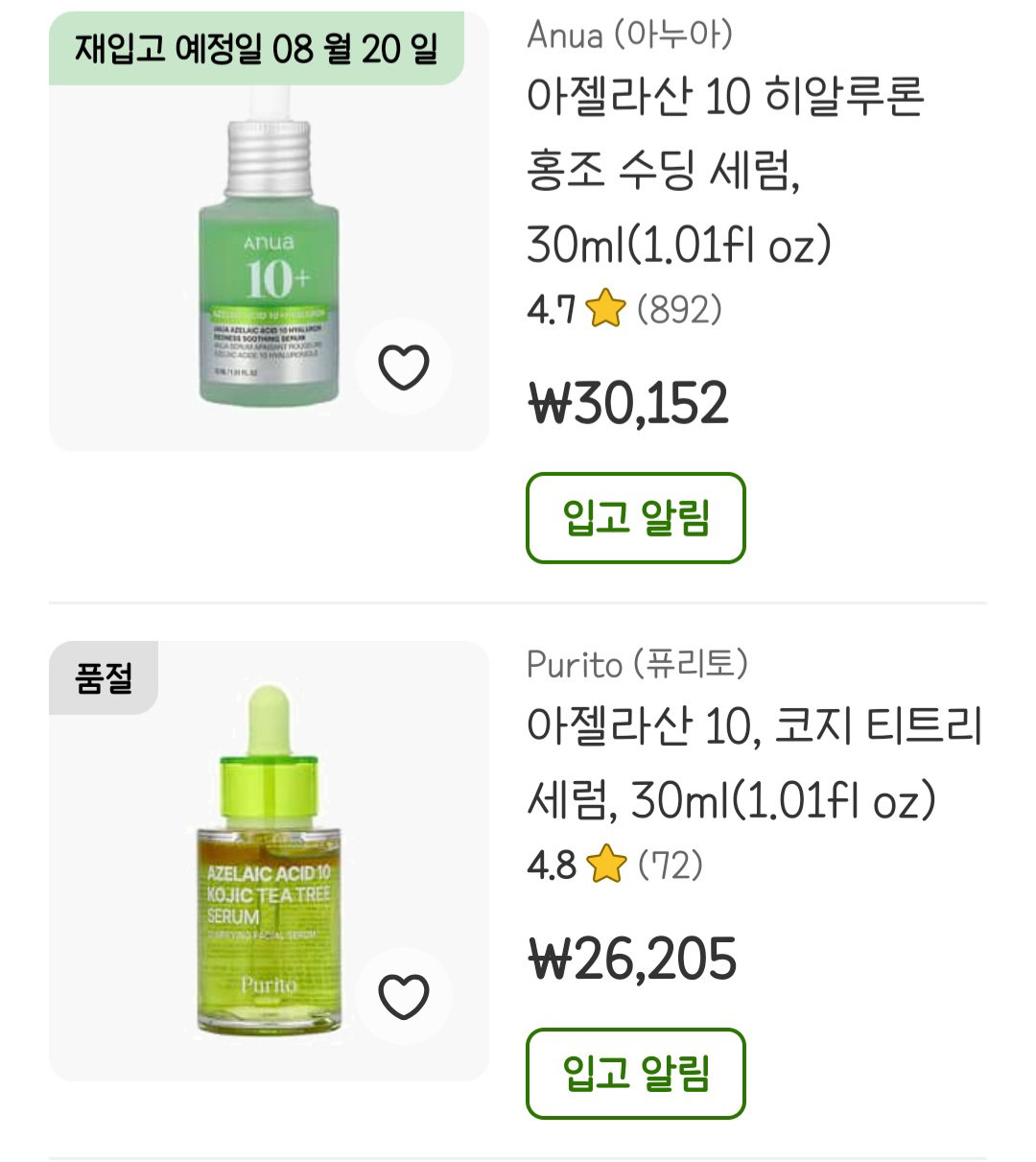View the (72) reviews count

[x=671, y=865]
